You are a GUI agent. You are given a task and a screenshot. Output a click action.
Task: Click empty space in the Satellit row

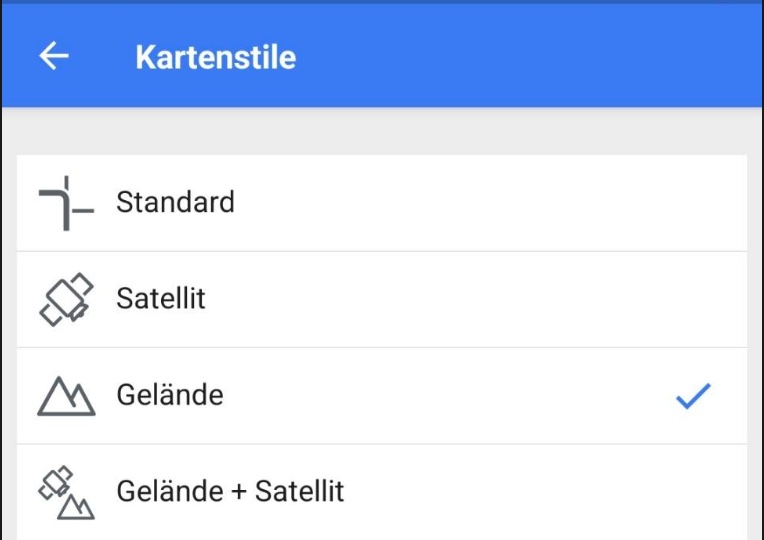point(450,299)
